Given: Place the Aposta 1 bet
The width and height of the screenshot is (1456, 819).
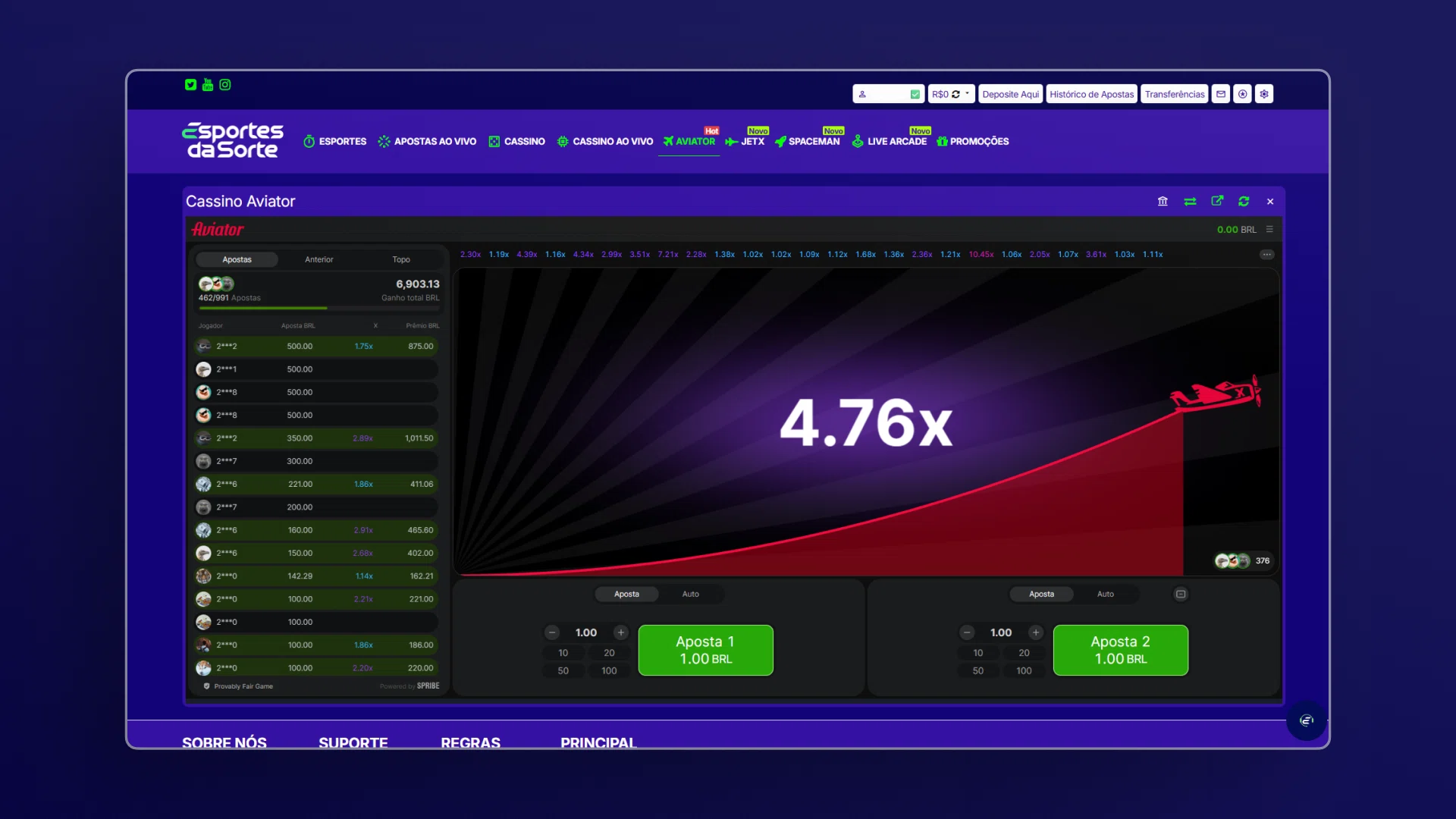Looking at the screenshot, I should click(705, 650).
